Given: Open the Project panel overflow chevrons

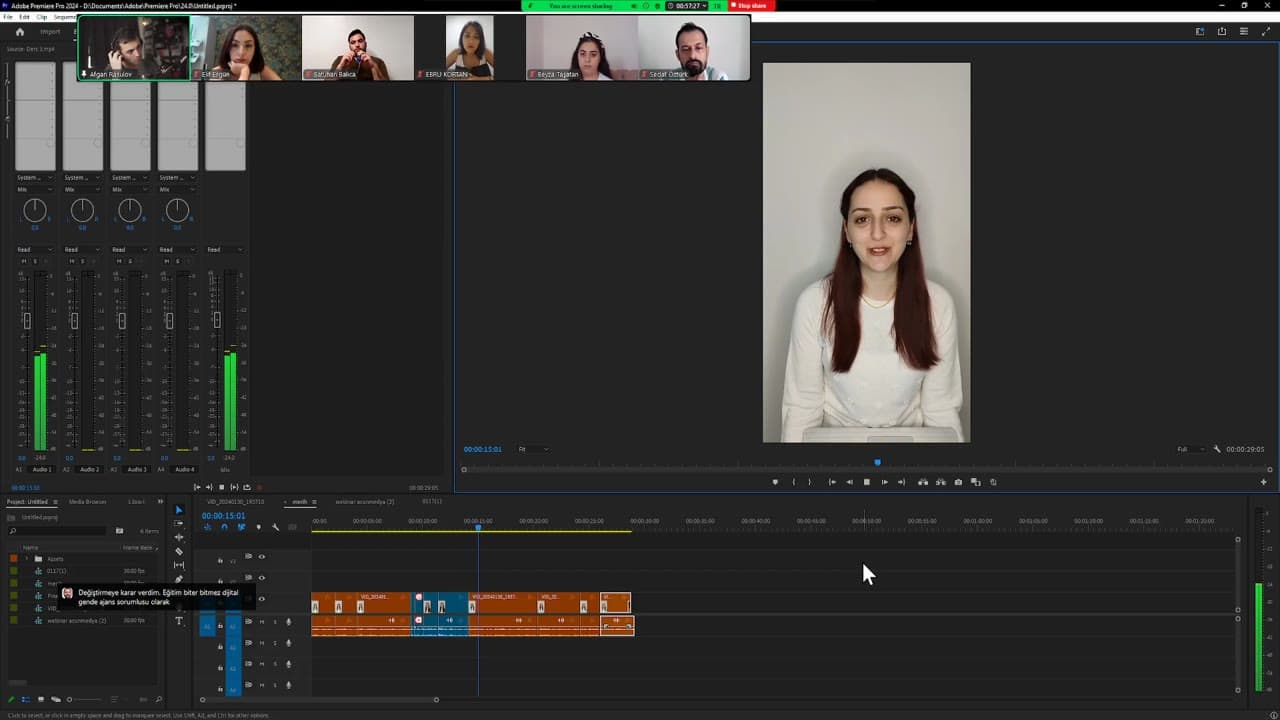Looking at the screenshot, I should tap(158, 502).
